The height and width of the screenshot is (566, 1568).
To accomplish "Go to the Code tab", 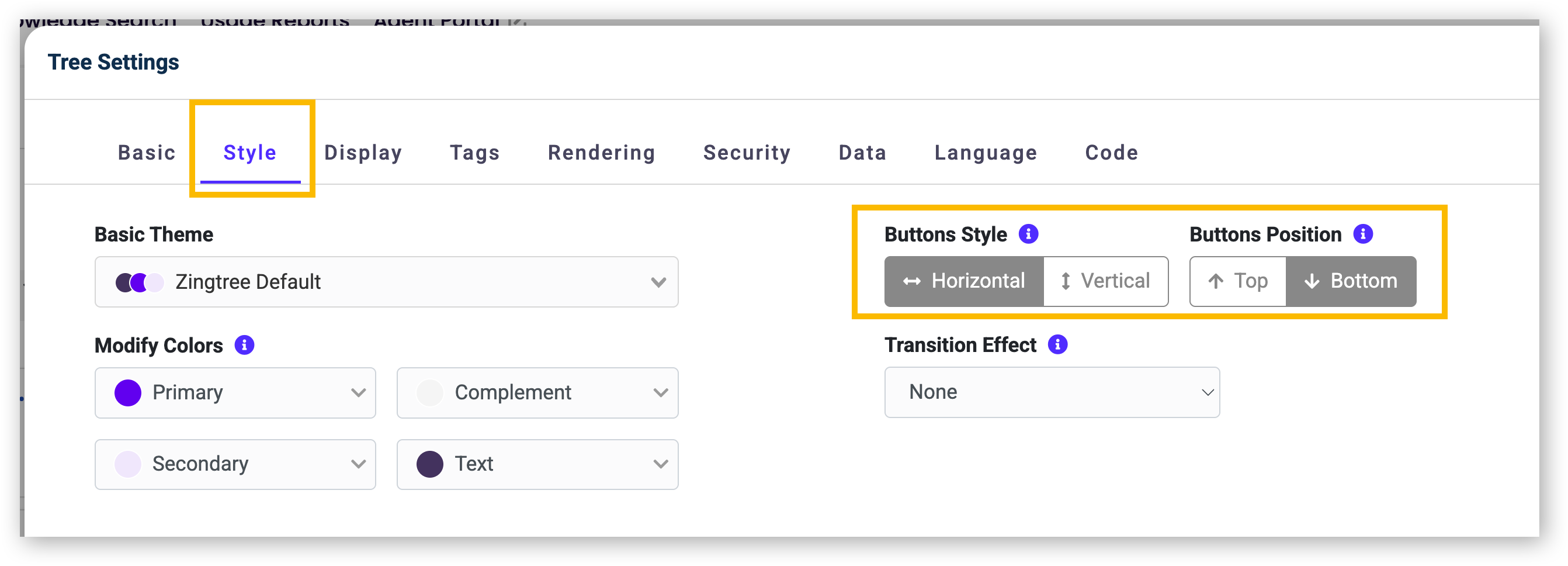I will click(x=1111, y=152).
